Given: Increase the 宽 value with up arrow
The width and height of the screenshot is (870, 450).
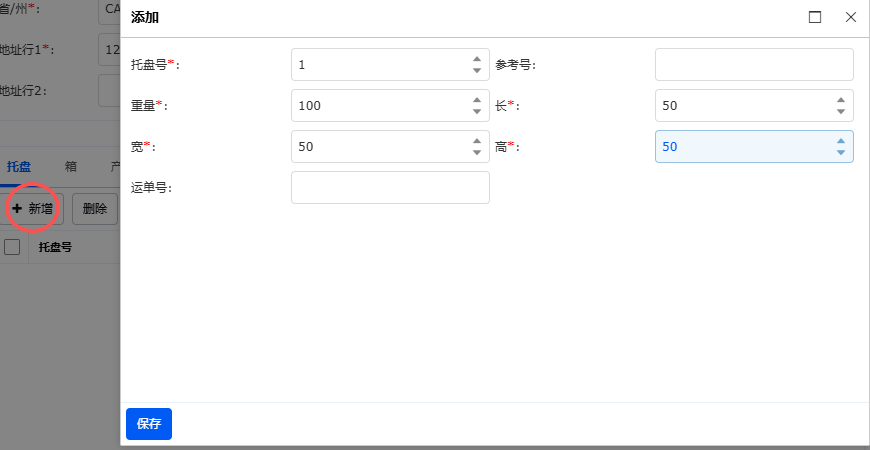Looking at the screenshot, I should (477, 141).
